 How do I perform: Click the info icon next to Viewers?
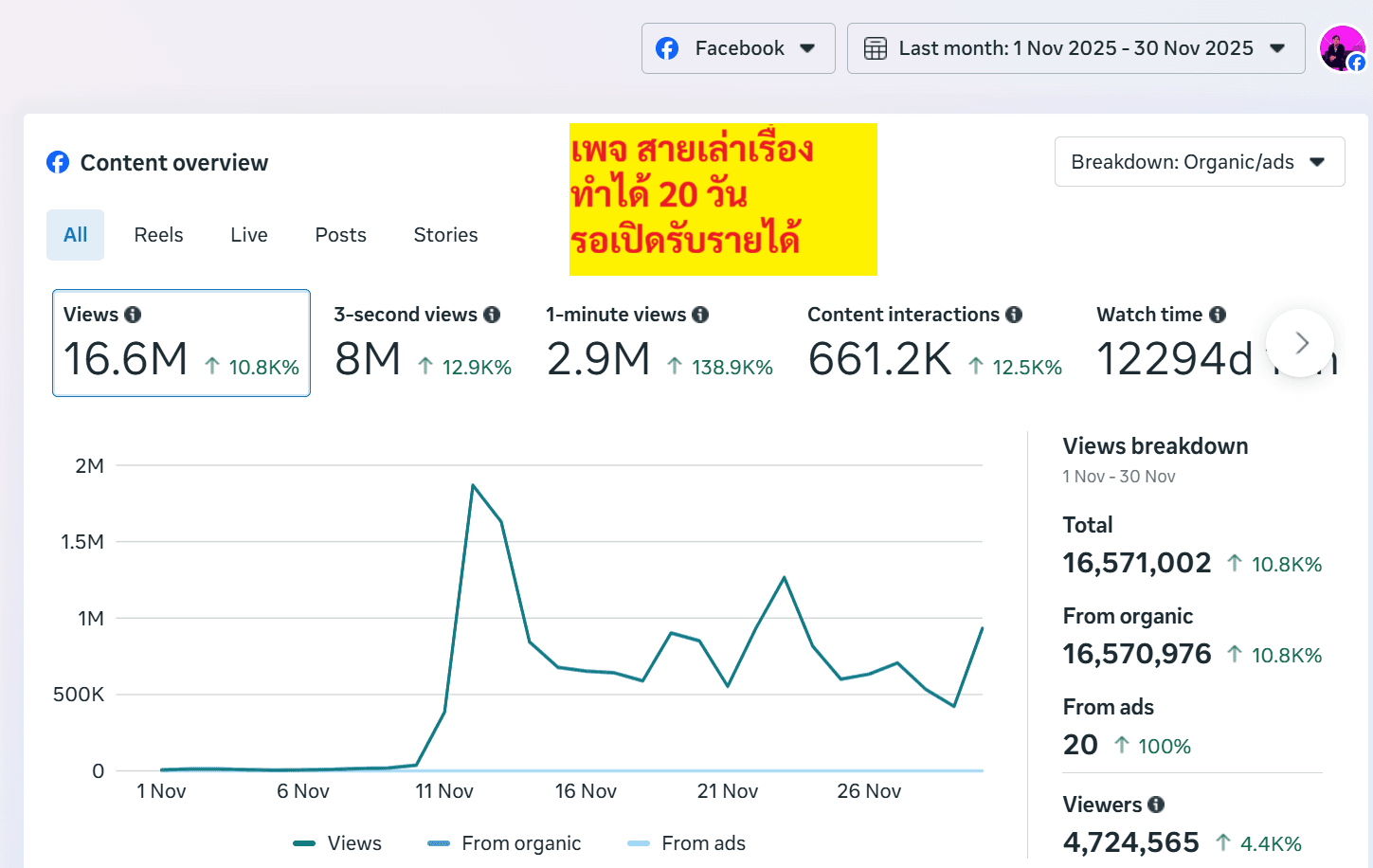click(x=1156, y=805)
